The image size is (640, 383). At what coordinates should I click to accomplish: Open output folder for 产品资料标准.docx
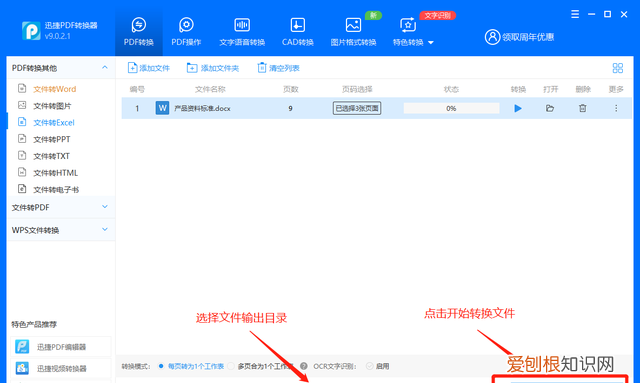point(550,108)
